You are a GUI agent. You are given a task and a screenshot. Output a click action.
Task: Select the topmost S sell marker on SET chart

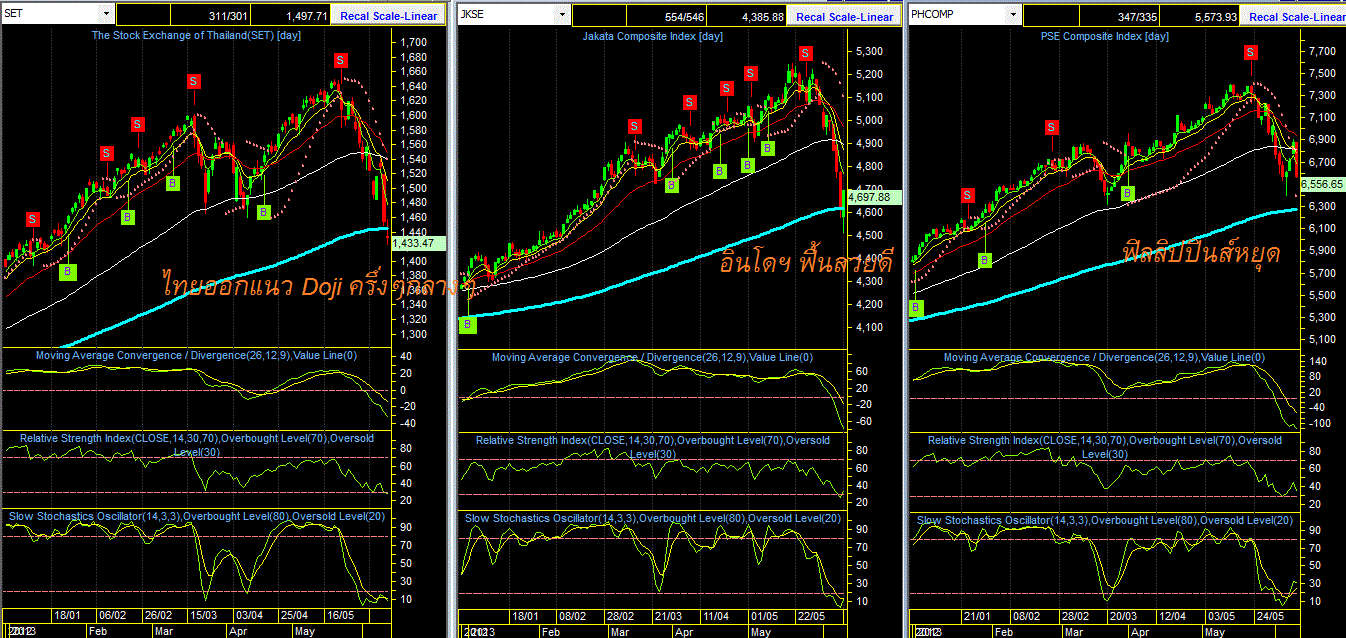tap(340, 60)
